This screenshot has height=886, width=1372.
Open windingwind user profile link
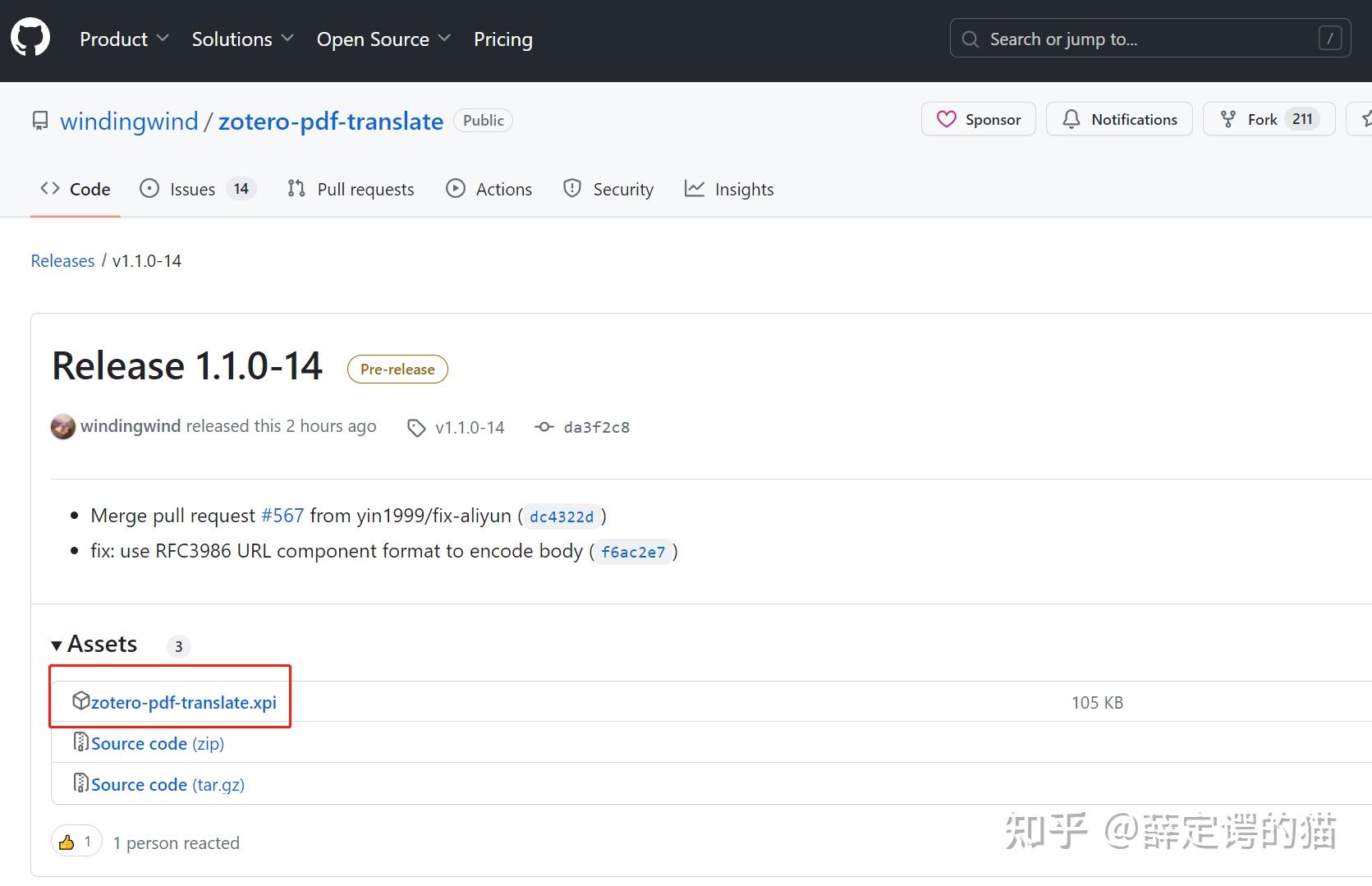(x=129, y=121)
